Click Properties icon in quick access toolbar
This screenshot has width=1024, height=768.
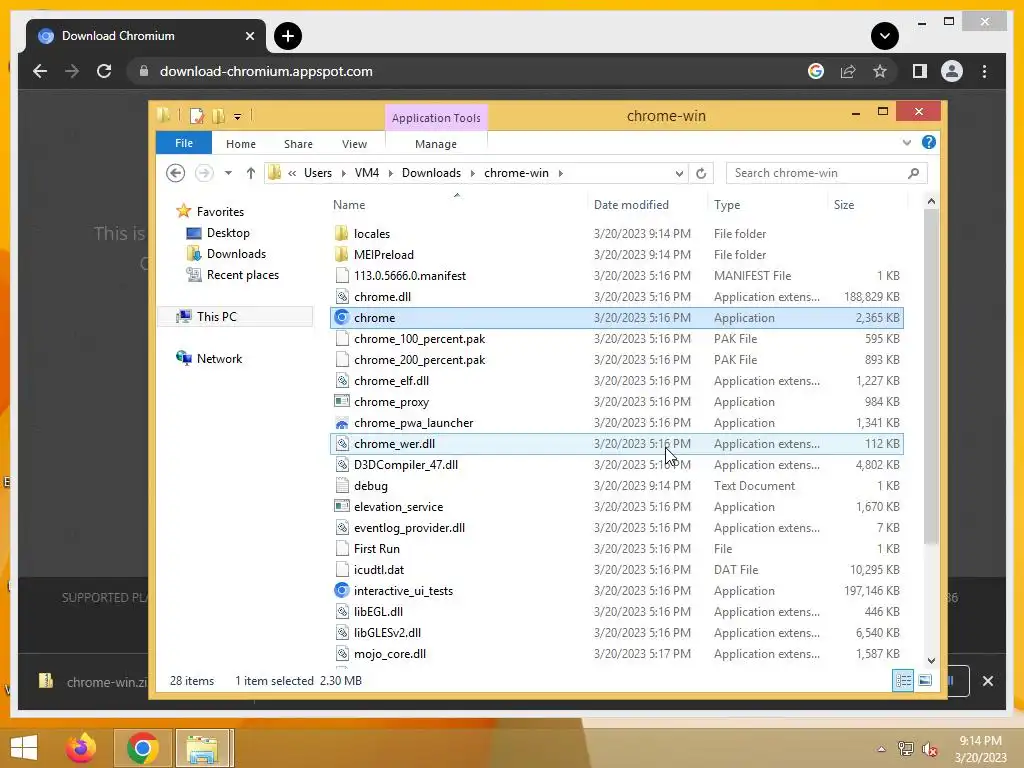tap(196, 116)
